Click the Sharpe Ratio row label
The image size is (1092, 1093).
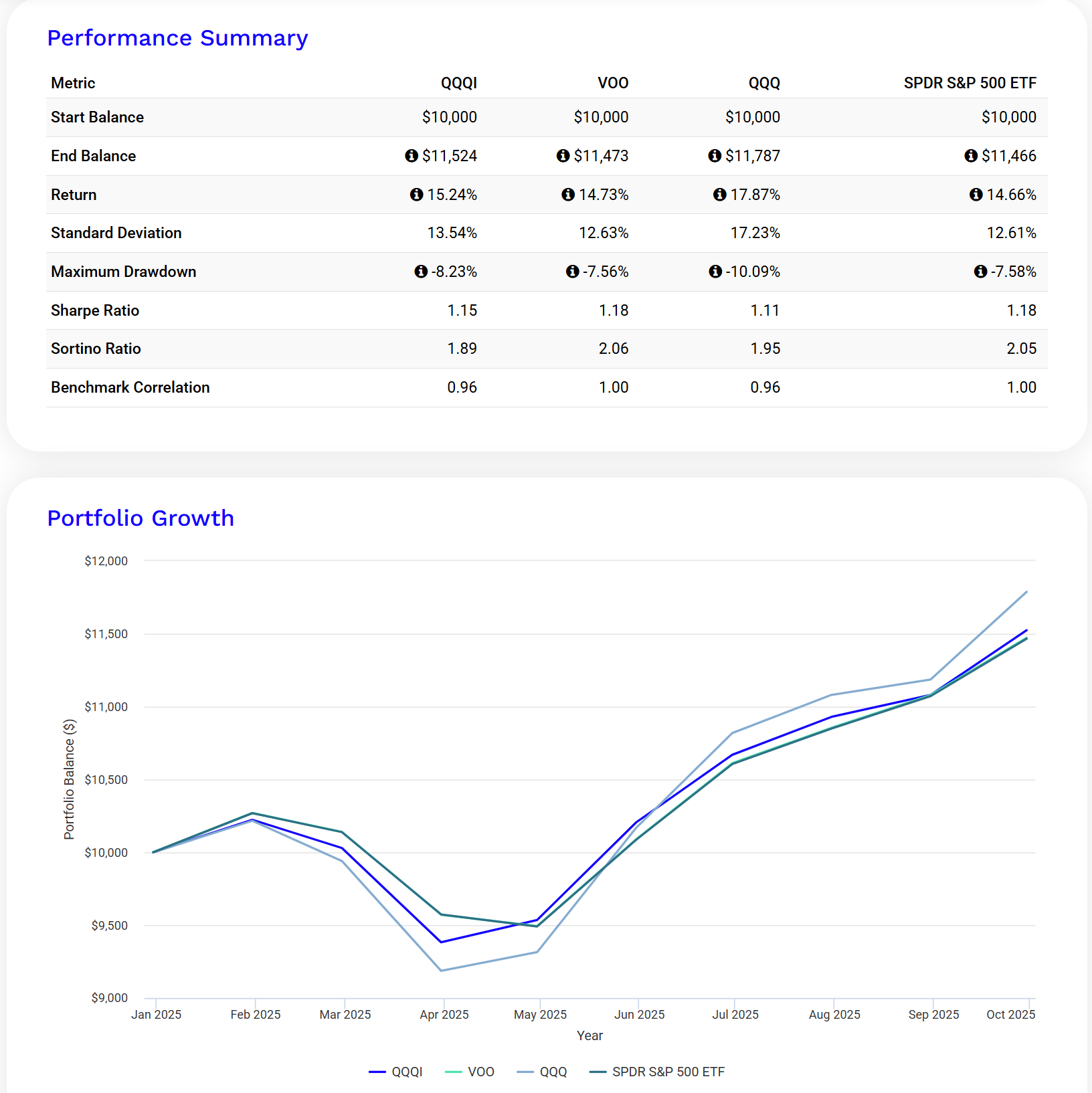coord(95,310)
